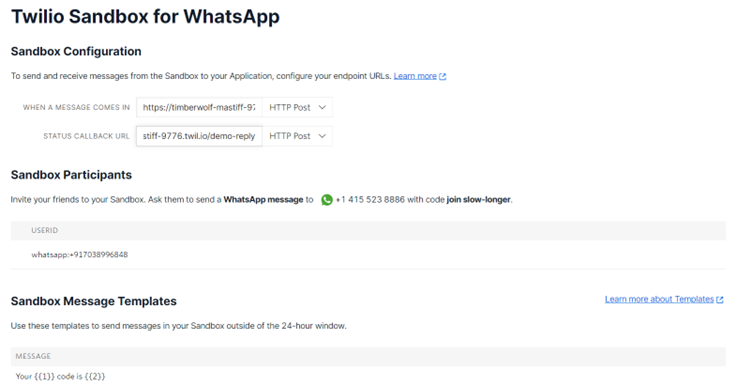Click the Sandbox Participants heading
Image resolution: width=752 pixels, height=386 pixels.
click(x=71, y=175)
